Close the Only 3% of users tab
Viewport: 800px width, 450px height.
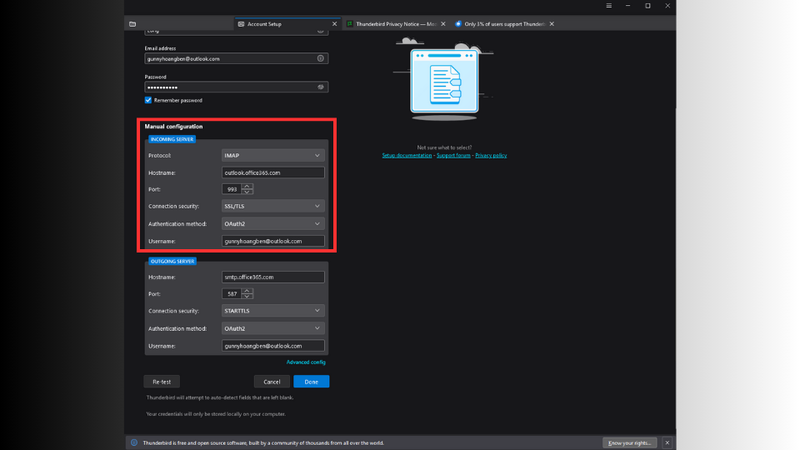coord(552,24)
